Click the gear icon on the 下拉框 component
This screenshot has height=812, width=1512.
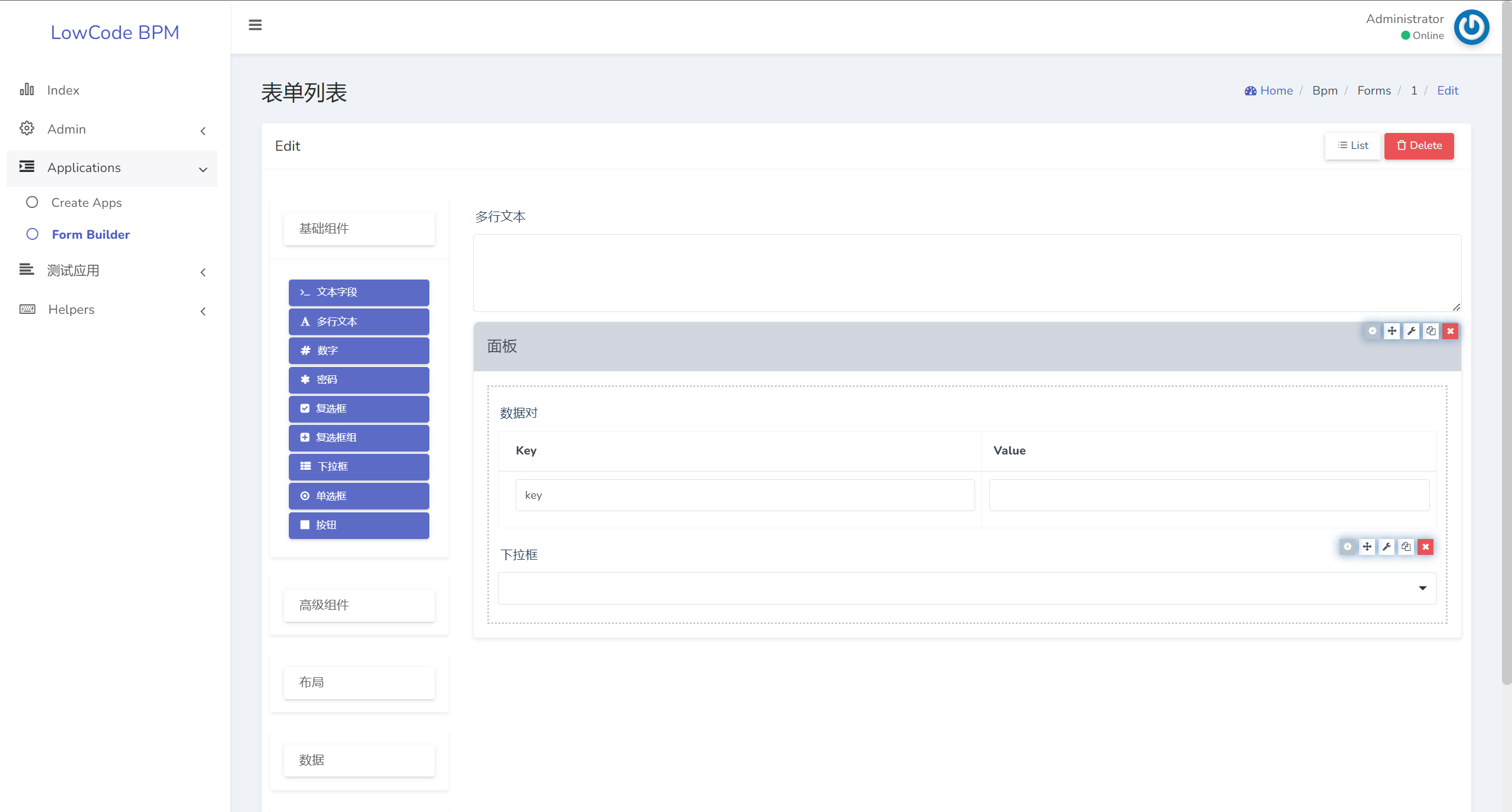1347,547
